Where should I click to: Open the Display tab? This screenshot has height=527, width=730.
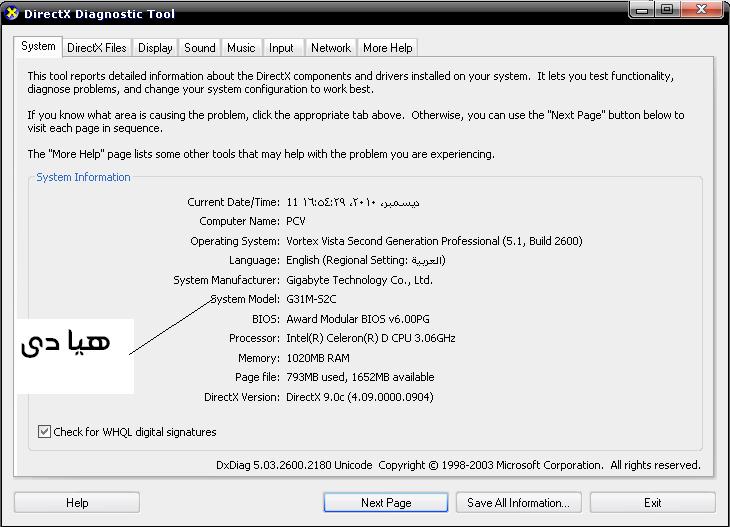pyautogui.click(x=155, y=48)
